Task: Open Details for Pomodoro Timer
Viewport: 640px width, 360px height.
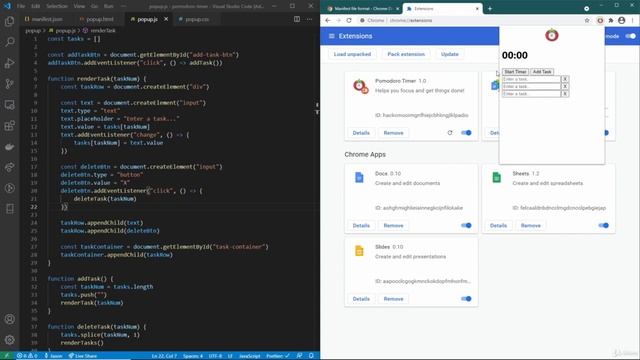Action: click(x=361, y=133)
